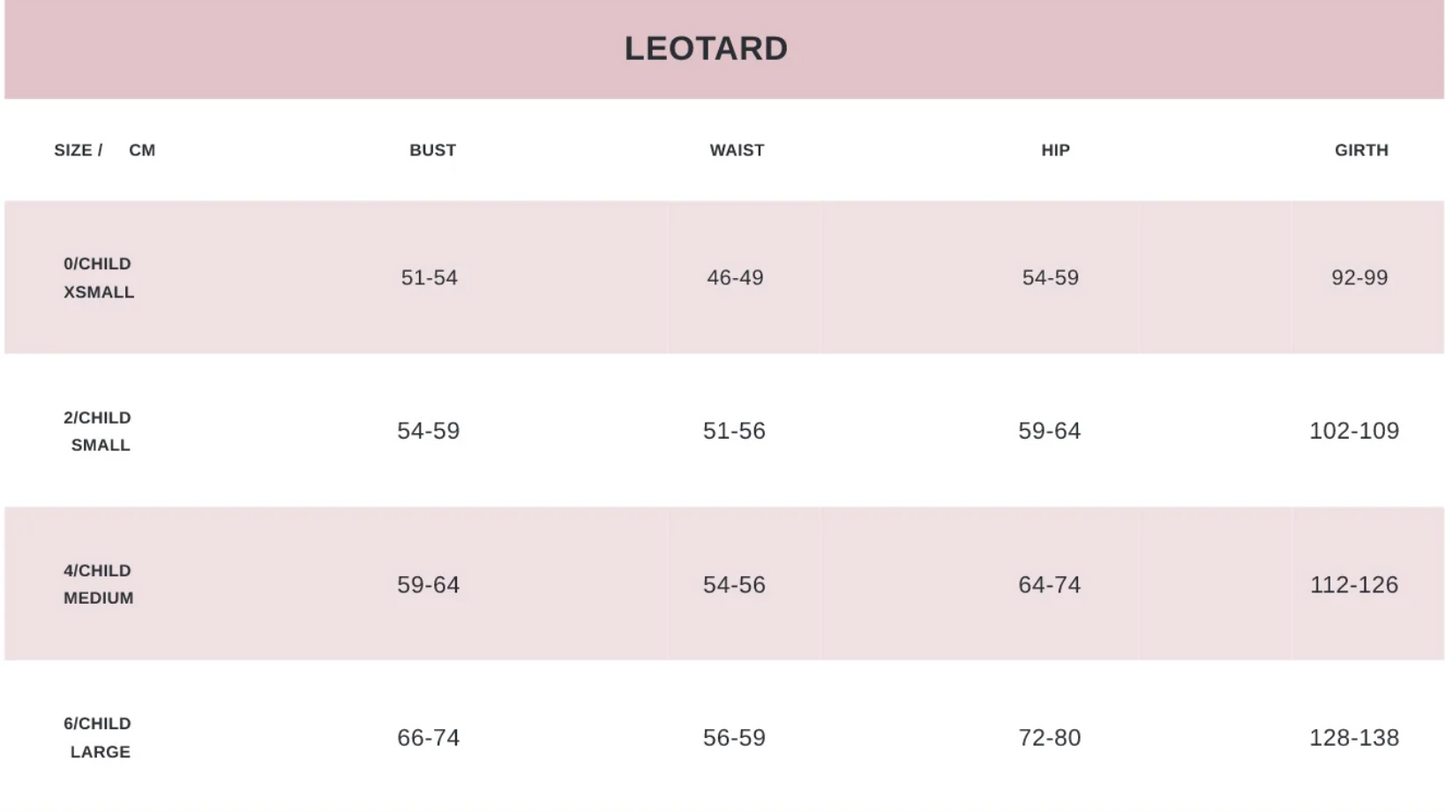1445x812 pixels.
Task: Select hip value 64-74 for Child Medium
Action: click(x=1049, y=585)
